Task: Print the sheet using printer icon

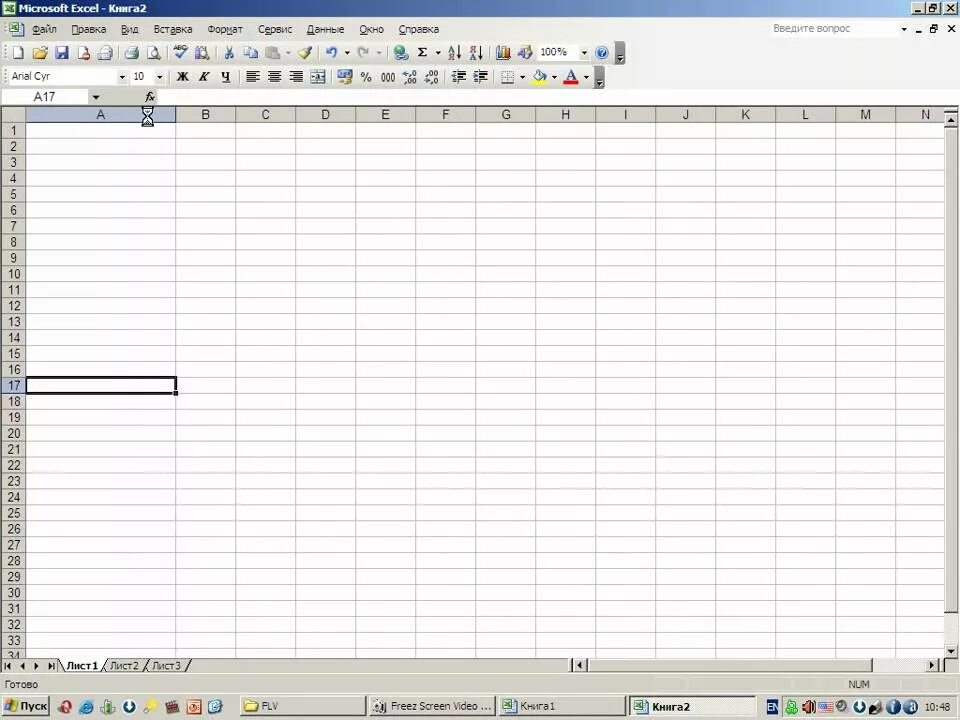Action: (131, 53)
